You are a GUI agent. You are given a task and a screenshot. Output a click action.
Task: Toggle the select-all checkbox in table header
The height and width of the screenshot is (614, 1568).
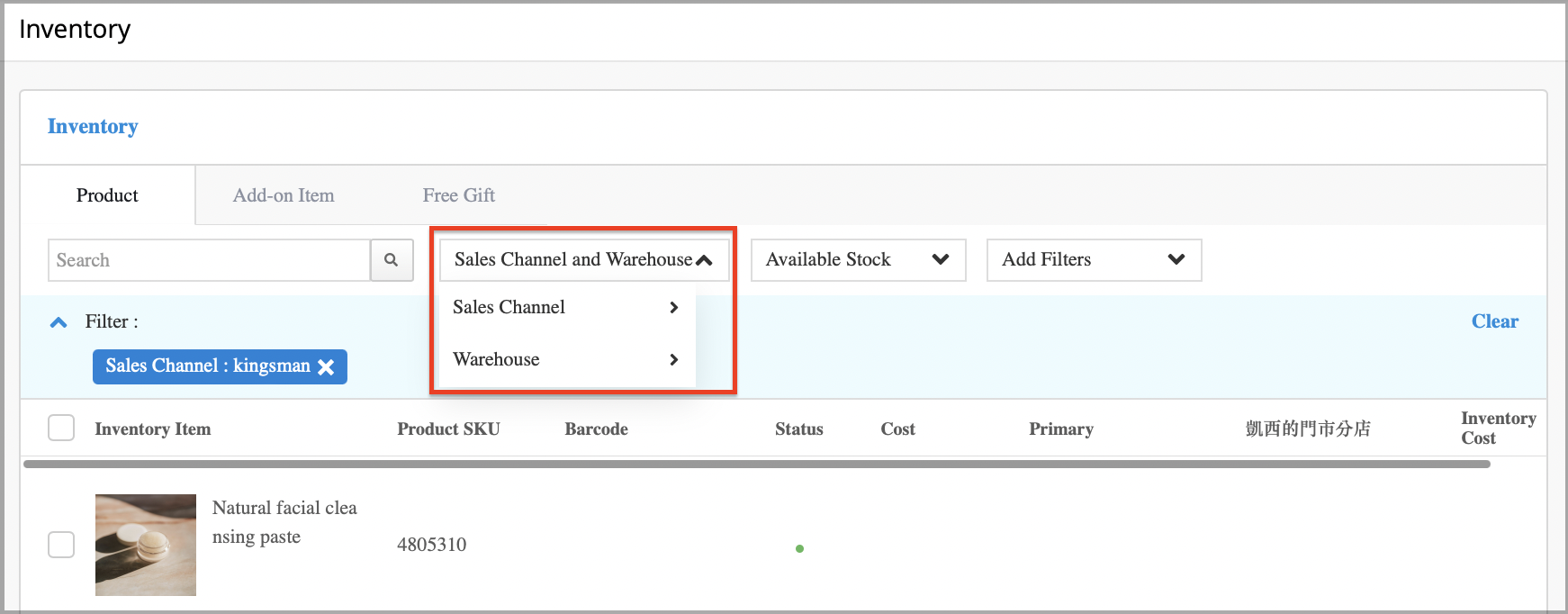click(x=61, y=428)
